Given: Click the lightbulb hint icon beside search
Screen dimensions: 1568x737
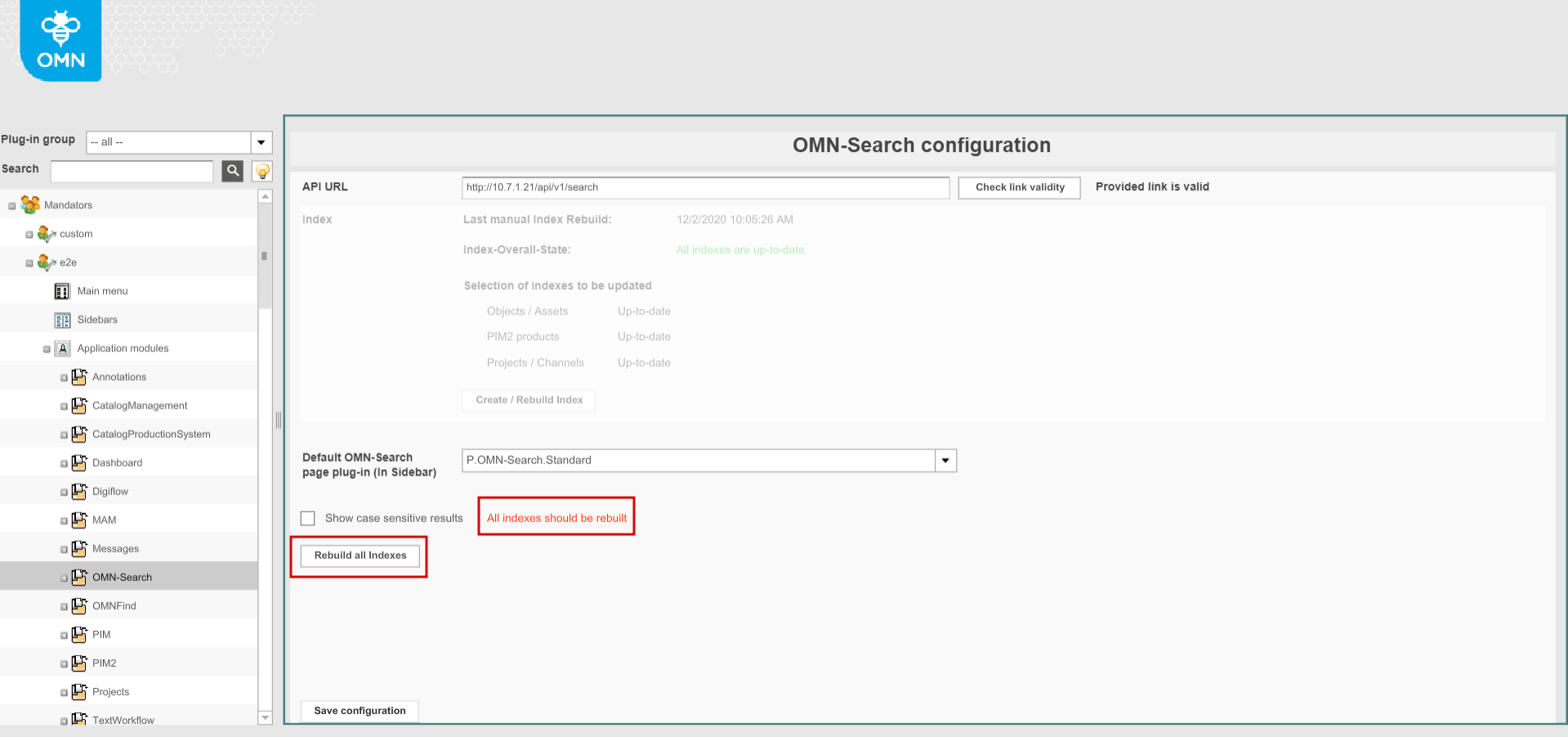Looking at the screenshot, I should (261, 171).
